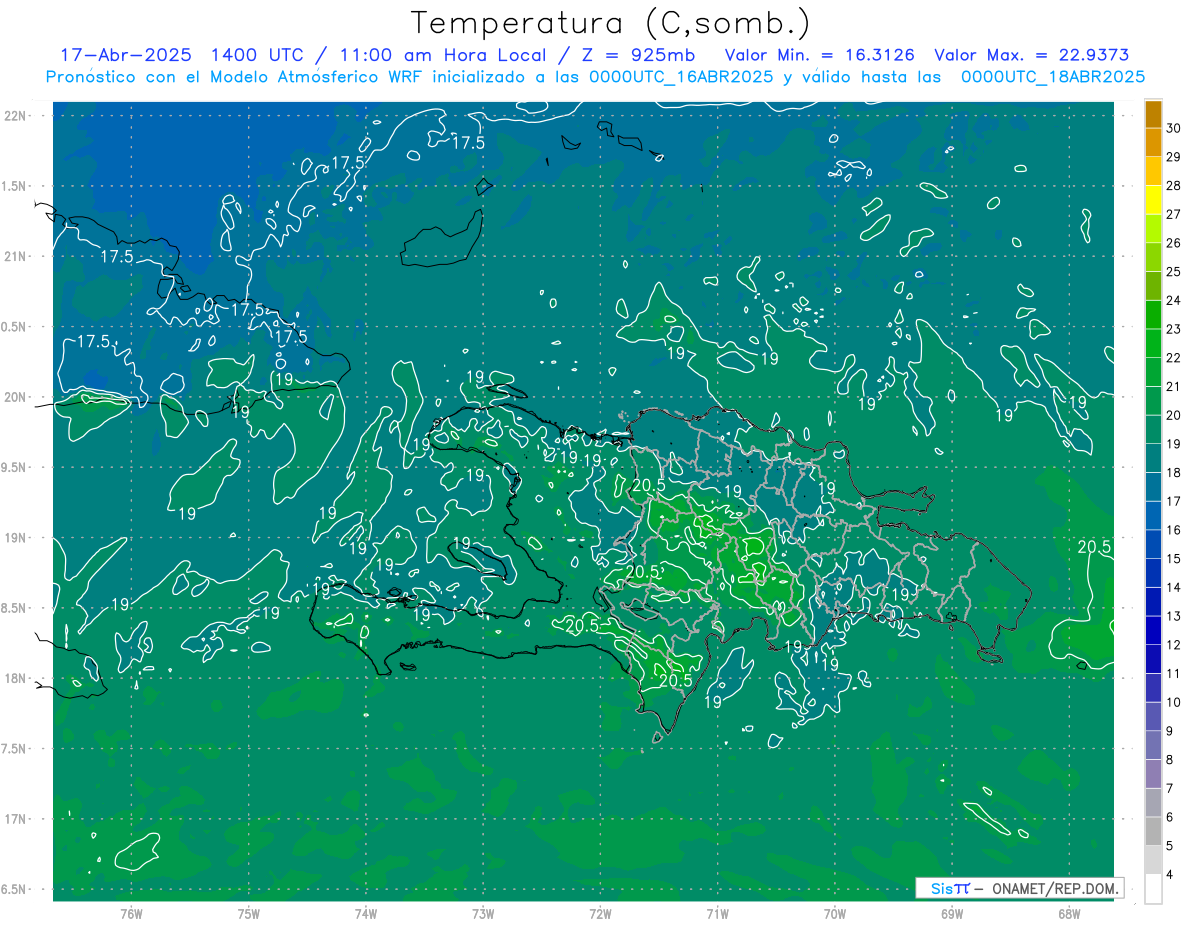The width and height of the screenshot is (1200, 927).
Task: Click the "22N" latitude axis label
Action: point(15,116)
